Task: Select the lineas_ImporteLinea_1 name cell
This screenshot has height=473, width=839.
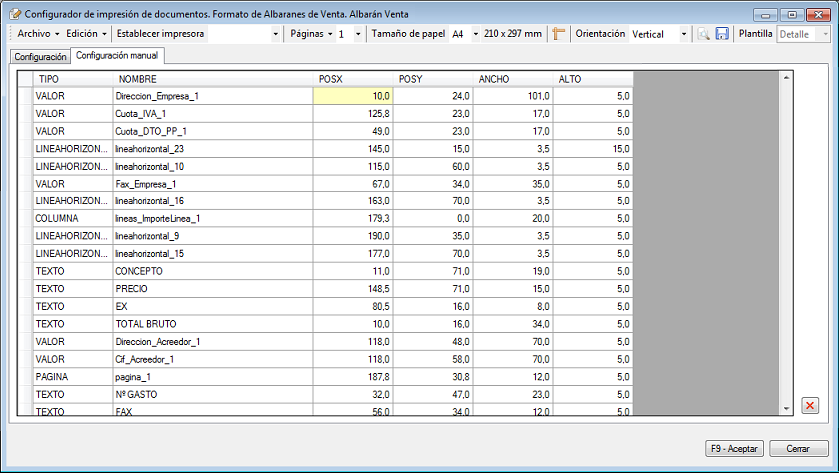Action: [213, 218]
